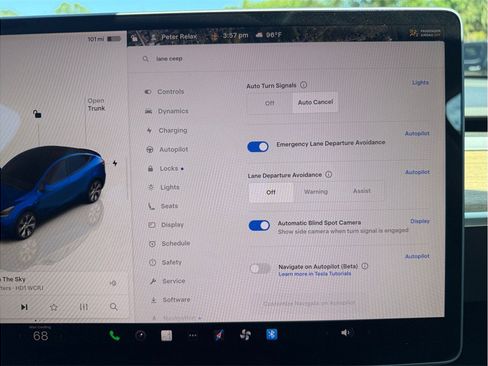Open the Bluetooth app in bottom bar

272,334
